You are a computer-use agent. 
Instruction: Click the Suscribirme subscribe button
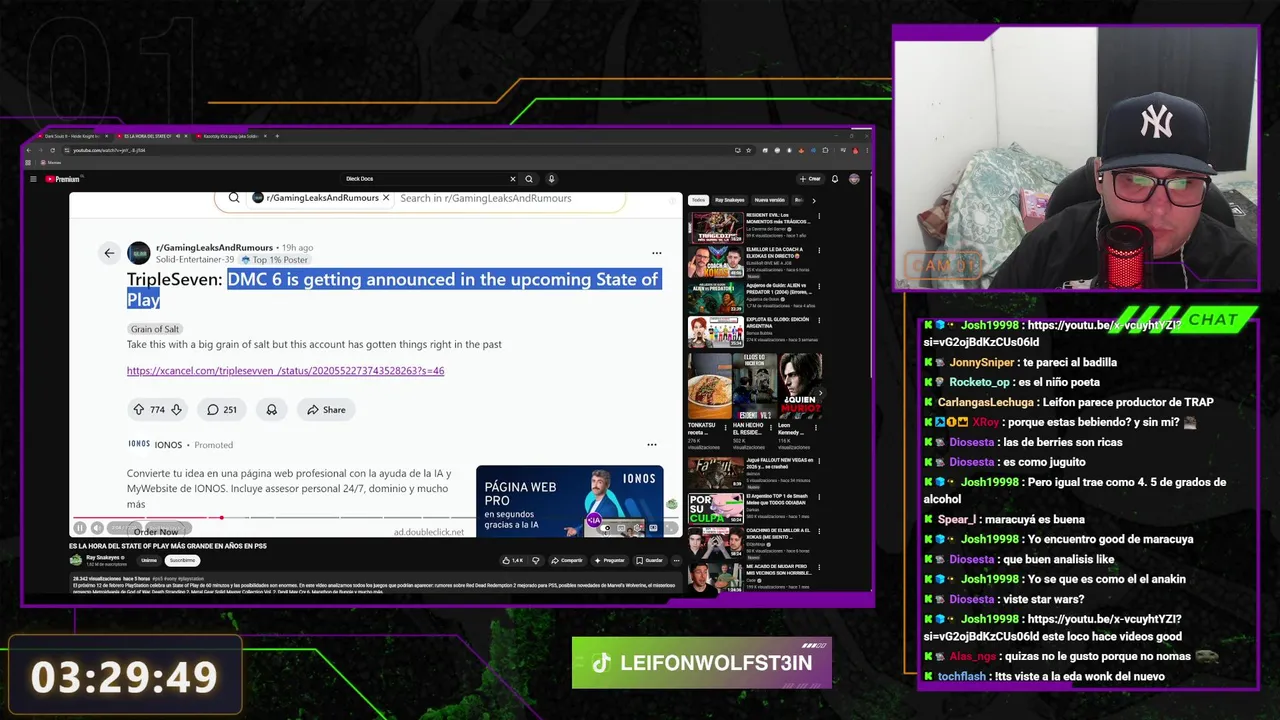pos(181,560)
